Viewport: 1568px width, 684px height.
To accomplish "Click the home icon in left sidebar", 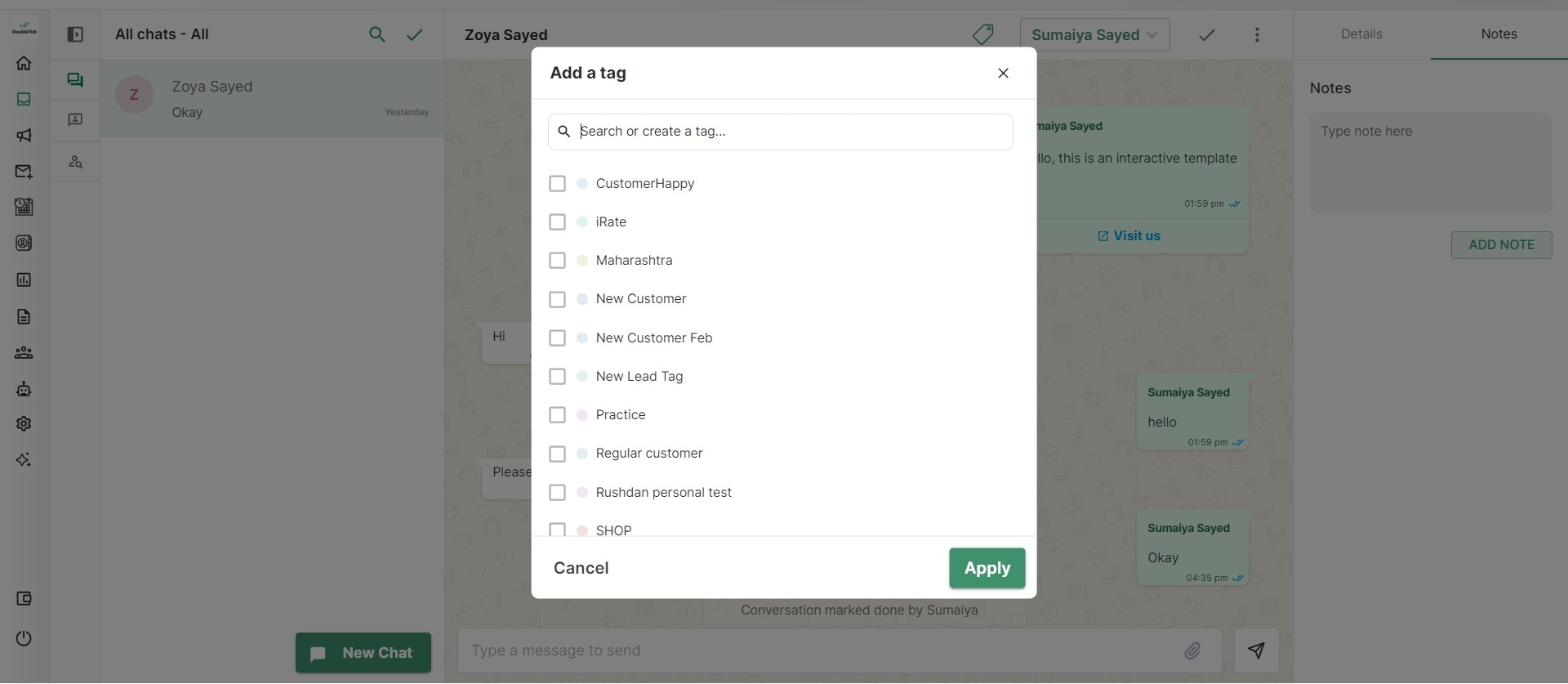I will [x=24, y=63].
